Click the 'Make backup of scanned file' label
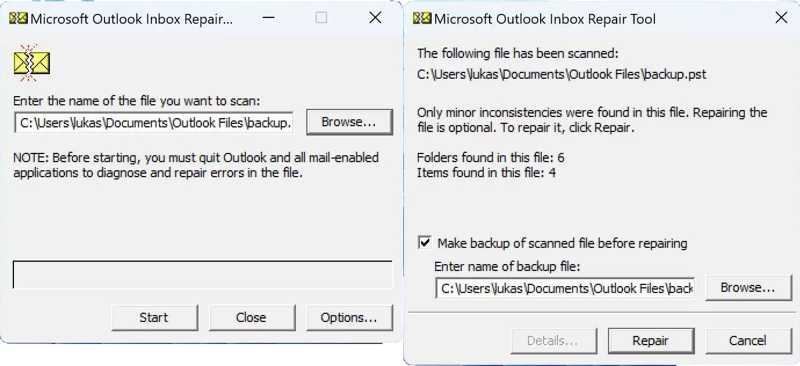This screenshot has width=800, height=366. coord(562,243)
